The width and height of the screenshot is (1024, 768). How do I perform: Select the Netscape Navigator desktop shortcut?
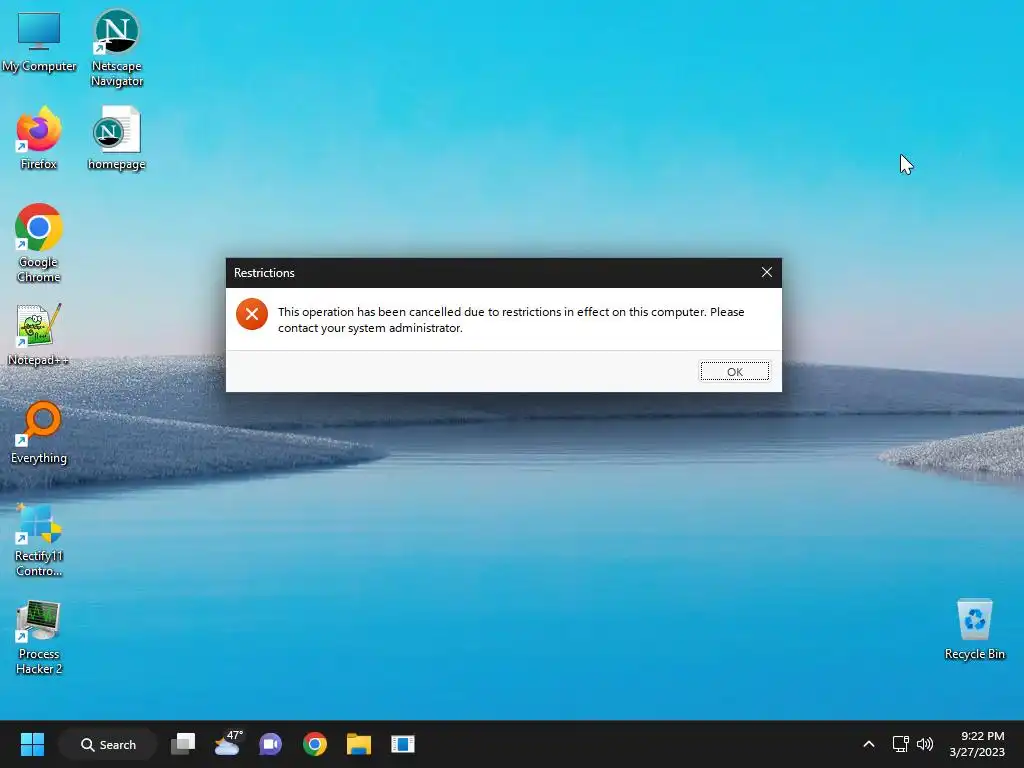pyautogui.click(x=116, y=48)
